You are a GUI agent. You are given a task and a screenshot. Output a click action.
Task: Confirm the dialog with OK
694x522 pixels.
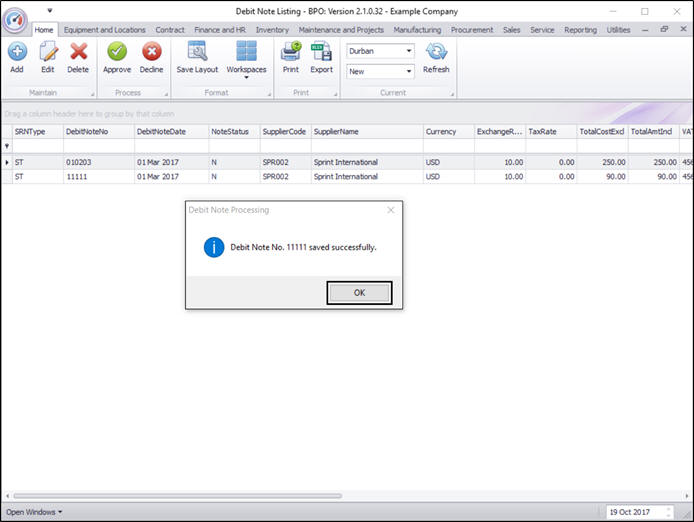point(359,293)
